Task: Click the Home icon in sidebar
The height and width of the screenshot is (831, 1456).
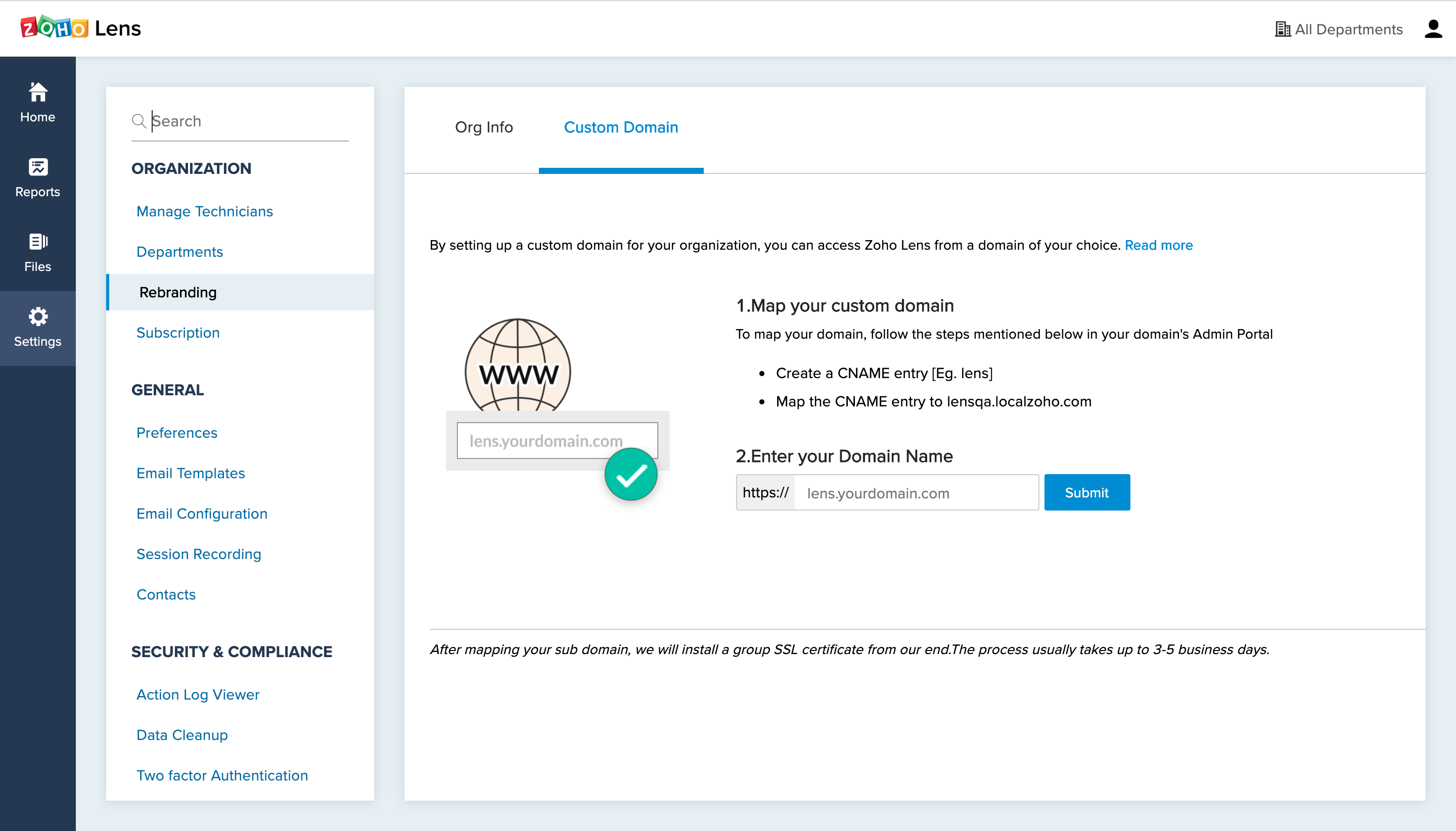Action: tap(38, 92)
